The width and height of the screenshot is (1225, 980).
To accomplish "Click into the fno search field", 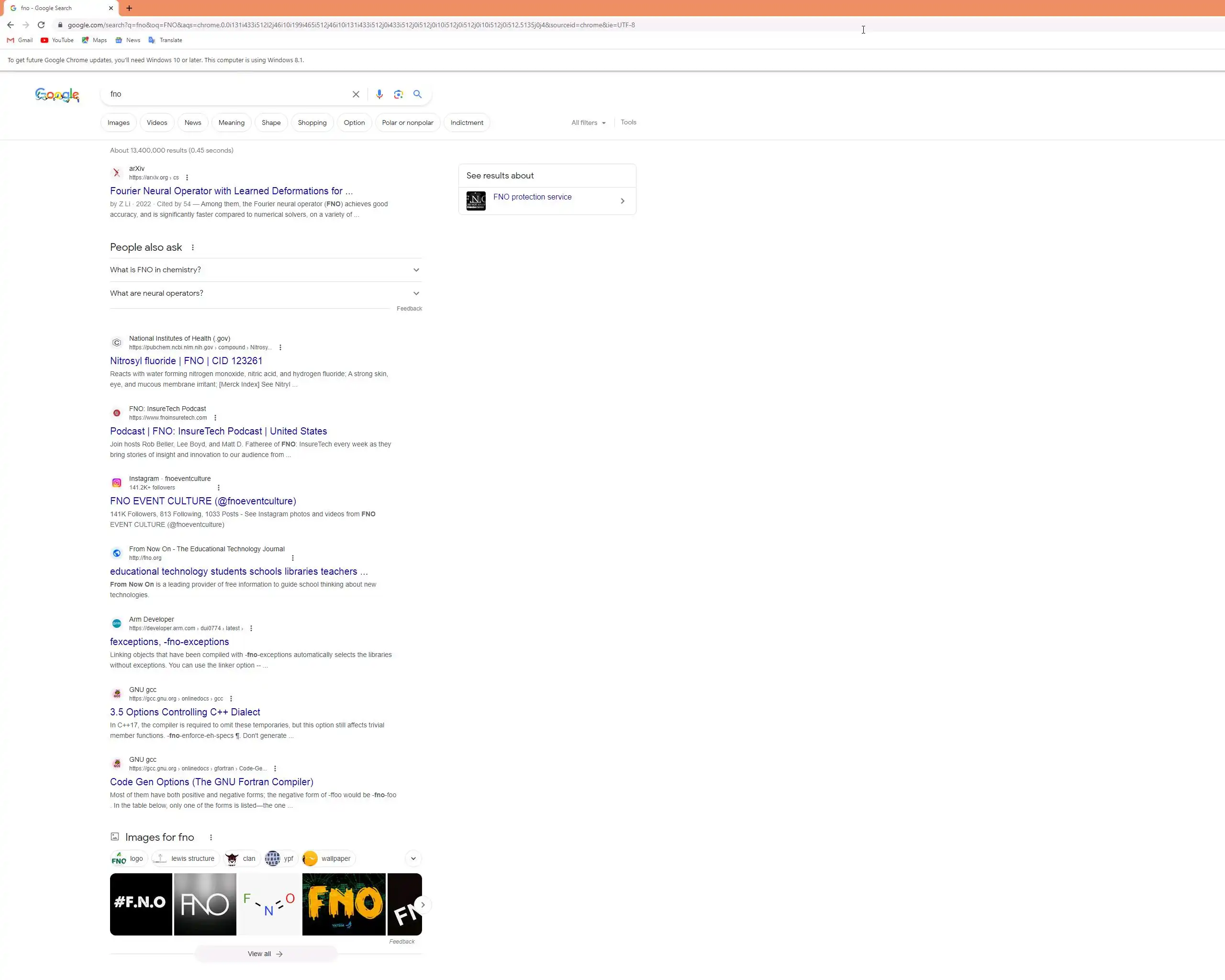I will (227, 94).
